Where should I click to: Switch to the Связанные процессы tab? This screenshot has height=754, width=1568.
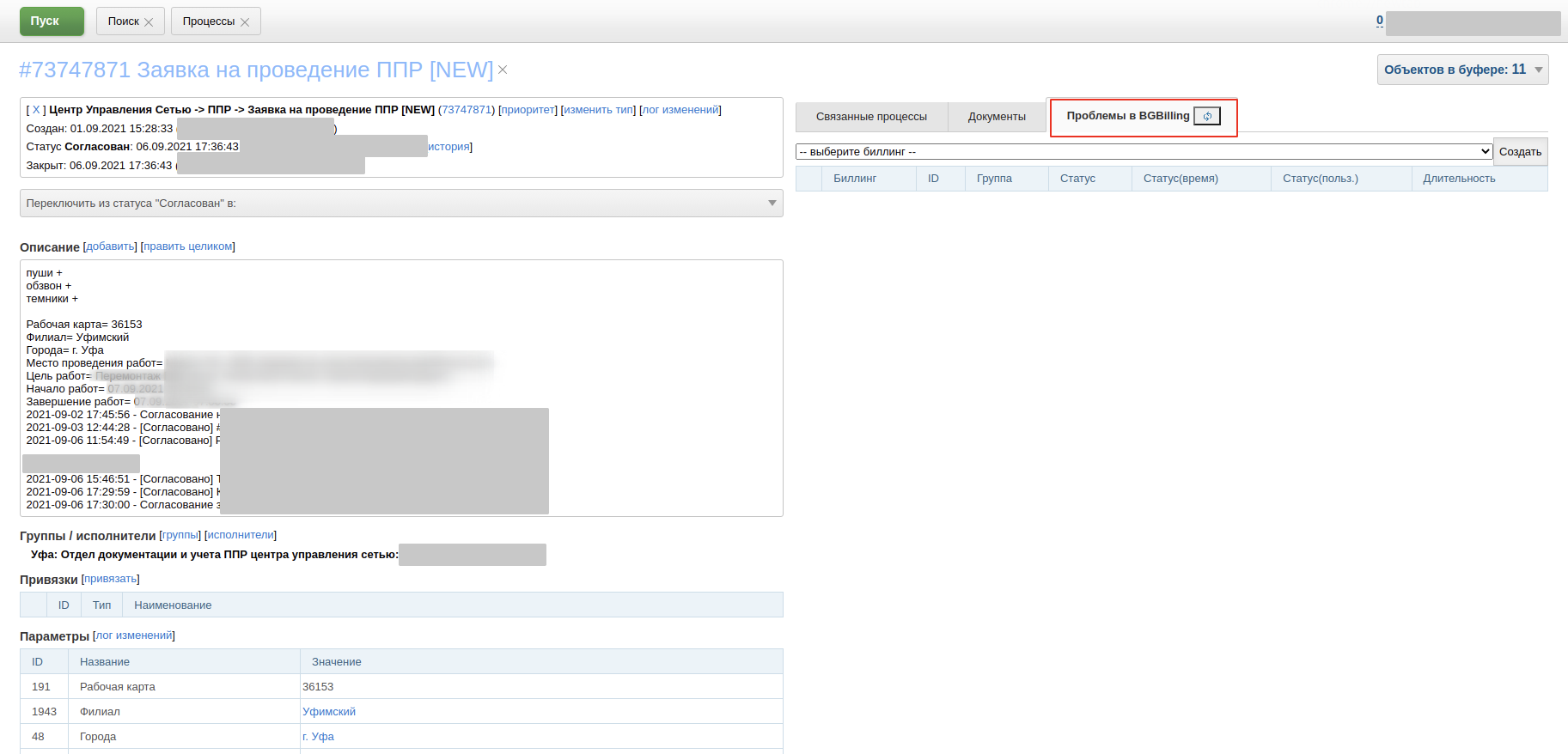871,117
